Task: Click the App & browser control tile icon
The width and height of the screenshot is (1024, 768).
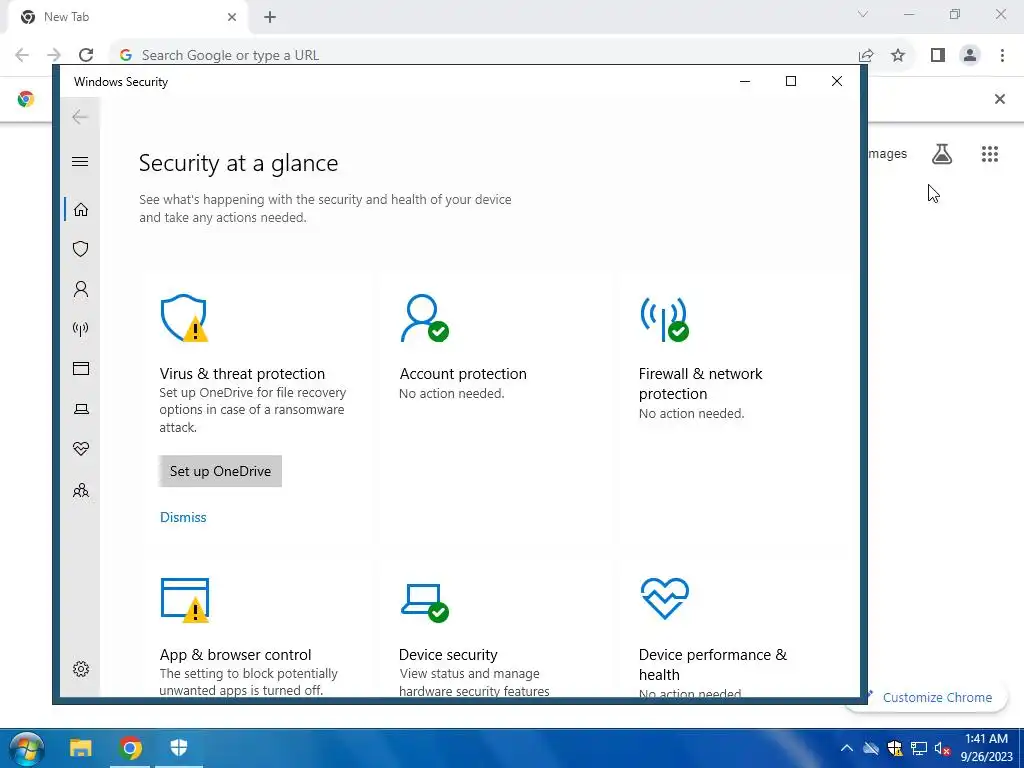Action: coord(185,600)
